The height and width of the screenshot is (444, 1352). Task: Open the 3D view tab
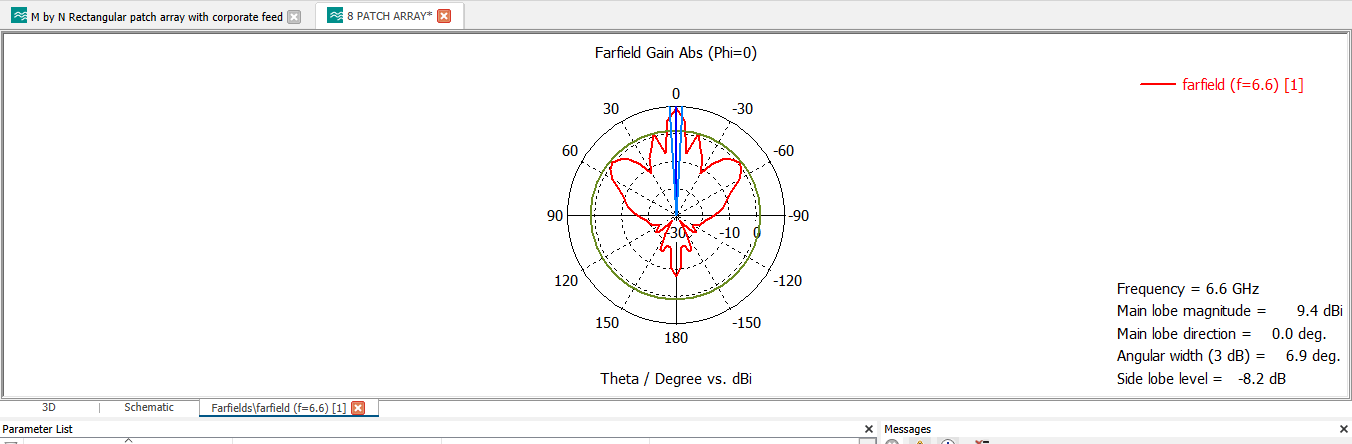click(x=48, y=408)
